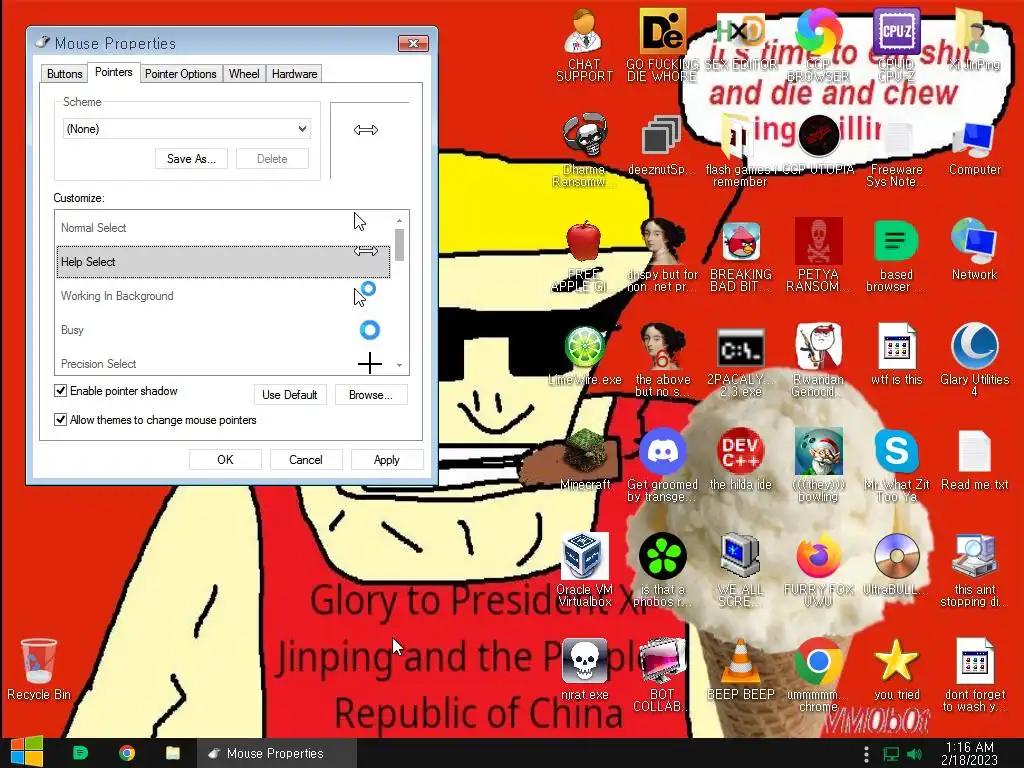Click Cancel in Mouse Properties
1024x768 pixels.
306,460
